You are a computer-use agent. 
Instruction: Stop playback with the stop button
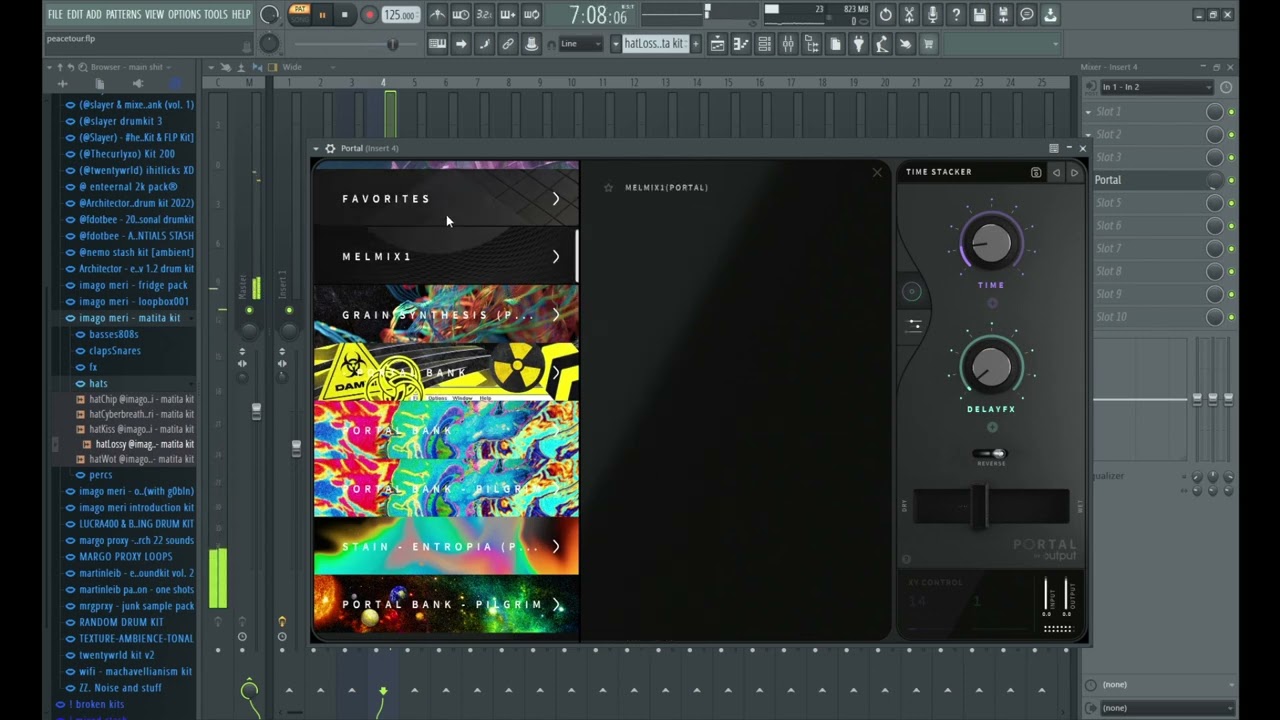coord(344,15)
